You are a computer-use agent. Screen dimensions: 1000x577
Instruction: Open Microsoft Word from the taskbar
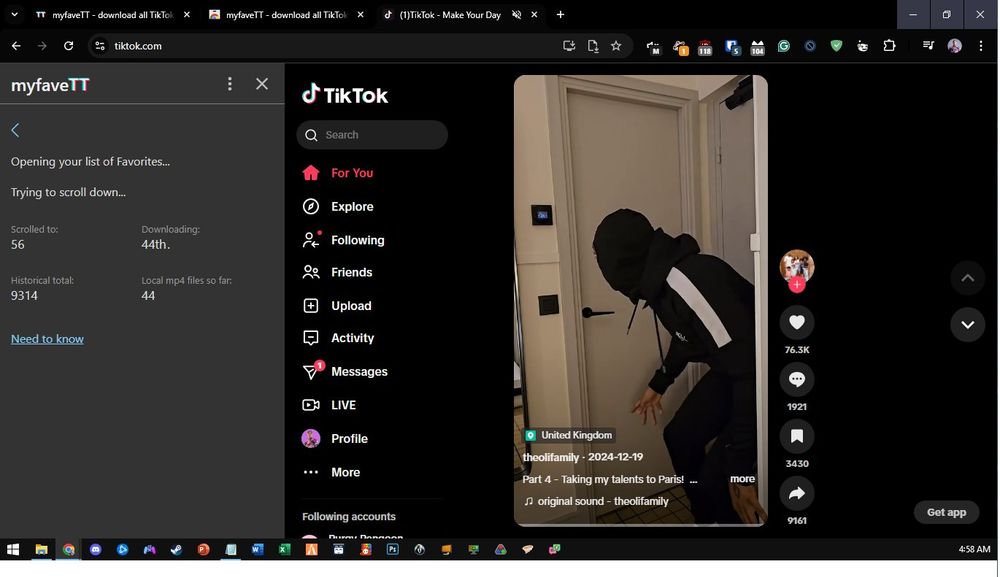(258, 549)
